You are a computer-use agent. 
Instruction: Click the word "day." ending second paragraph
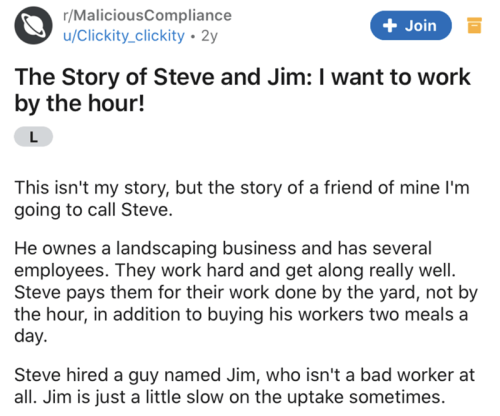tap(31, 337)
